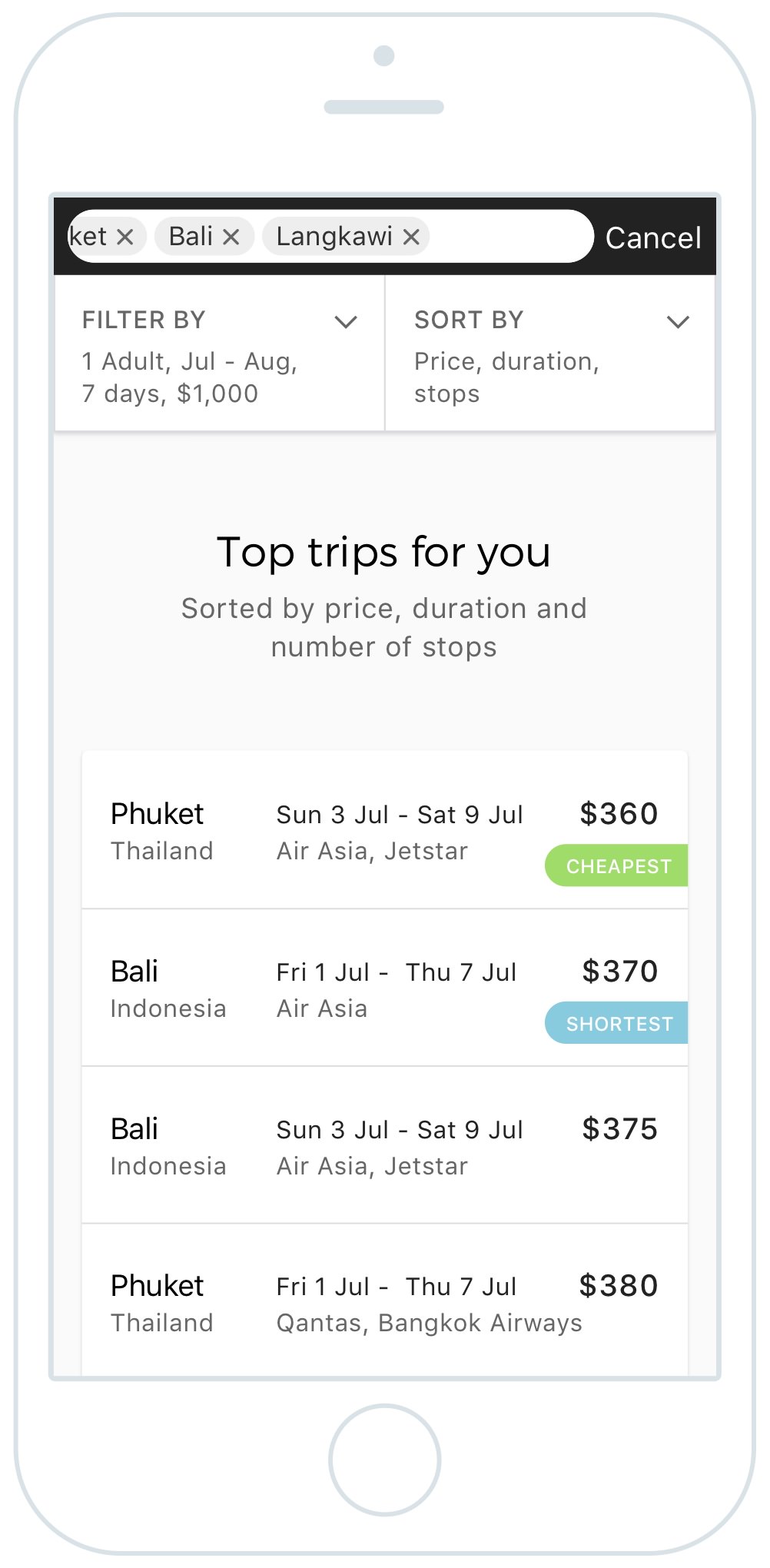This screenshot has width=770, height=1568.
Task: Expand the Sort By chevron
Action: coord(678,322)
